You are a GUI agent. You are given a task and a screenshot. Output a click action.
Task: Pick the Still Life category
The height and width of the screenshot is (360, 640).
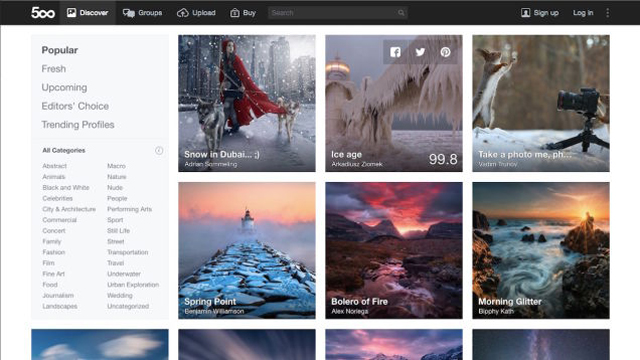(118, 231)
